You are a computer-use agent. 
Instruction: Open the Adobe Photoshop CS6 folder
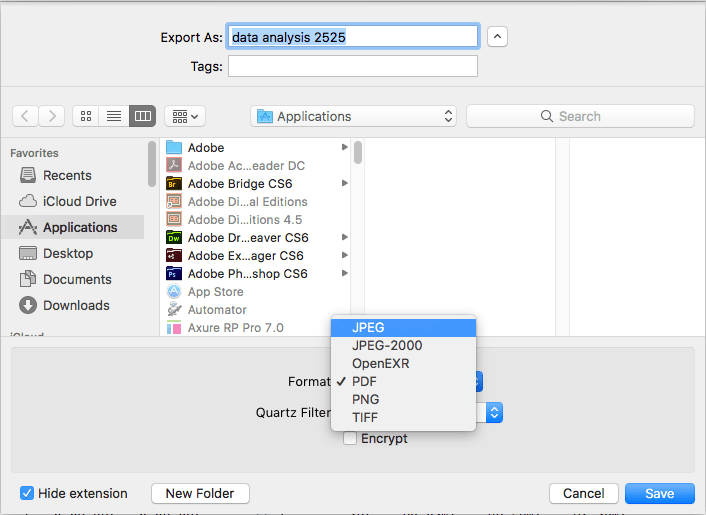pos(255,274)
